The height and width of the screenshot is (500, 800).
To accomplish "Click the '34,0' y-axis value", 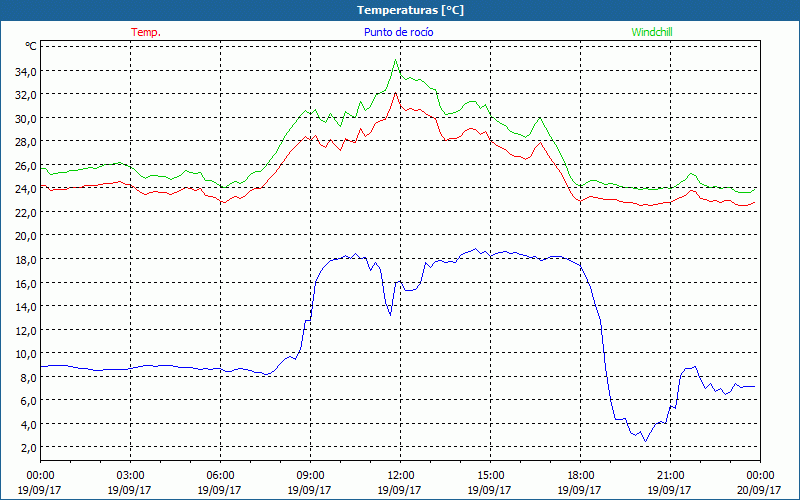I will (x=26, y=71).
